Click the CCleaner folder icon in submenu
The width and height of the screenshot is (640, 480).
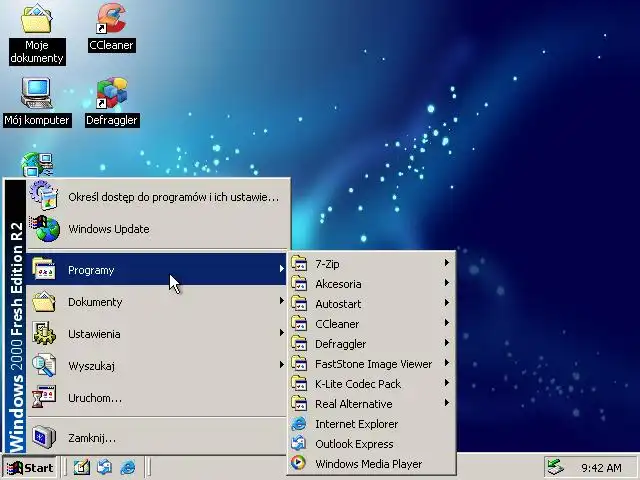[x=299, y=323]
